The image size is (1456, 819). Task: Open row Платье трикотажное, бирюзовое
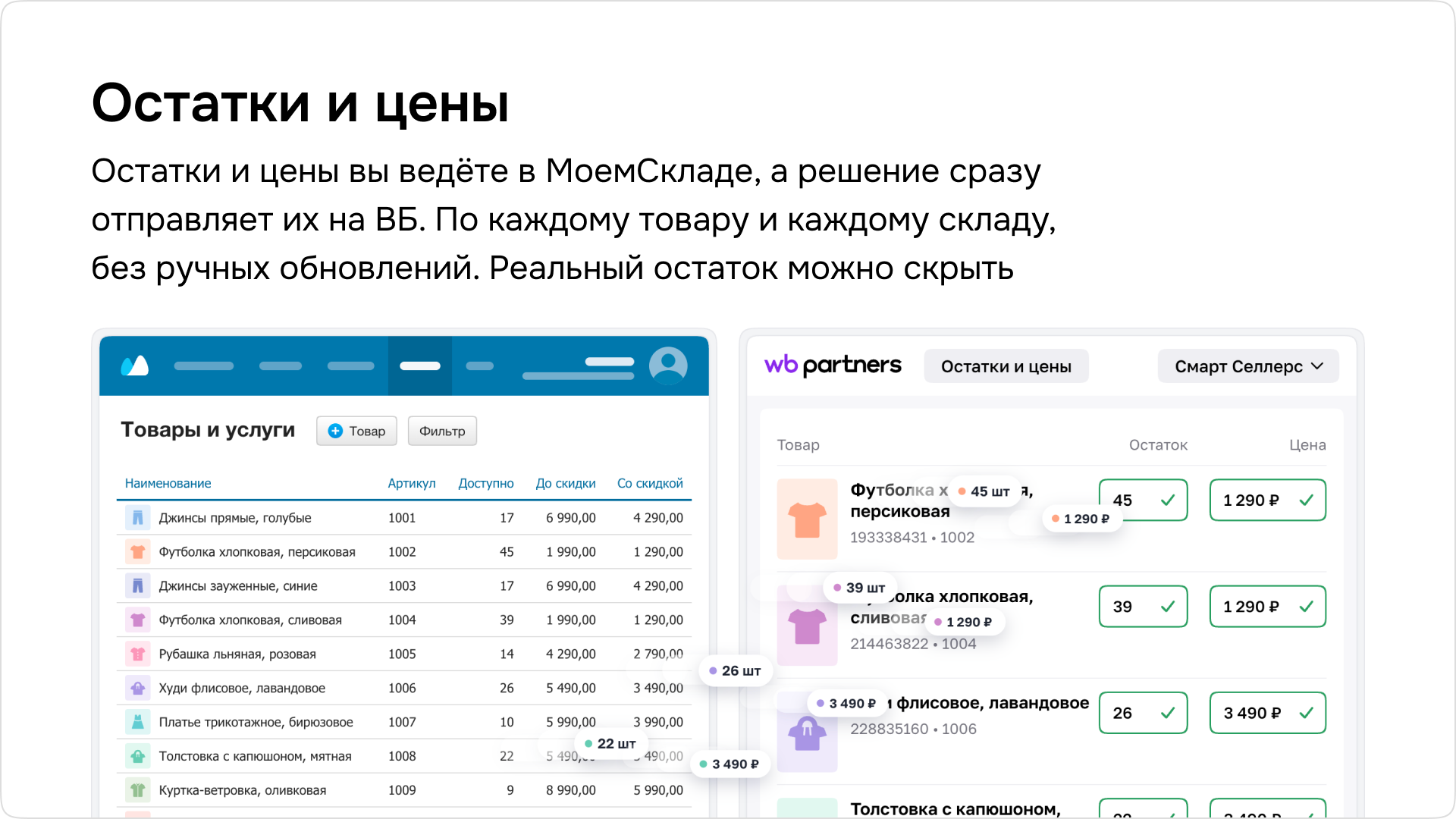coord(404,722)
